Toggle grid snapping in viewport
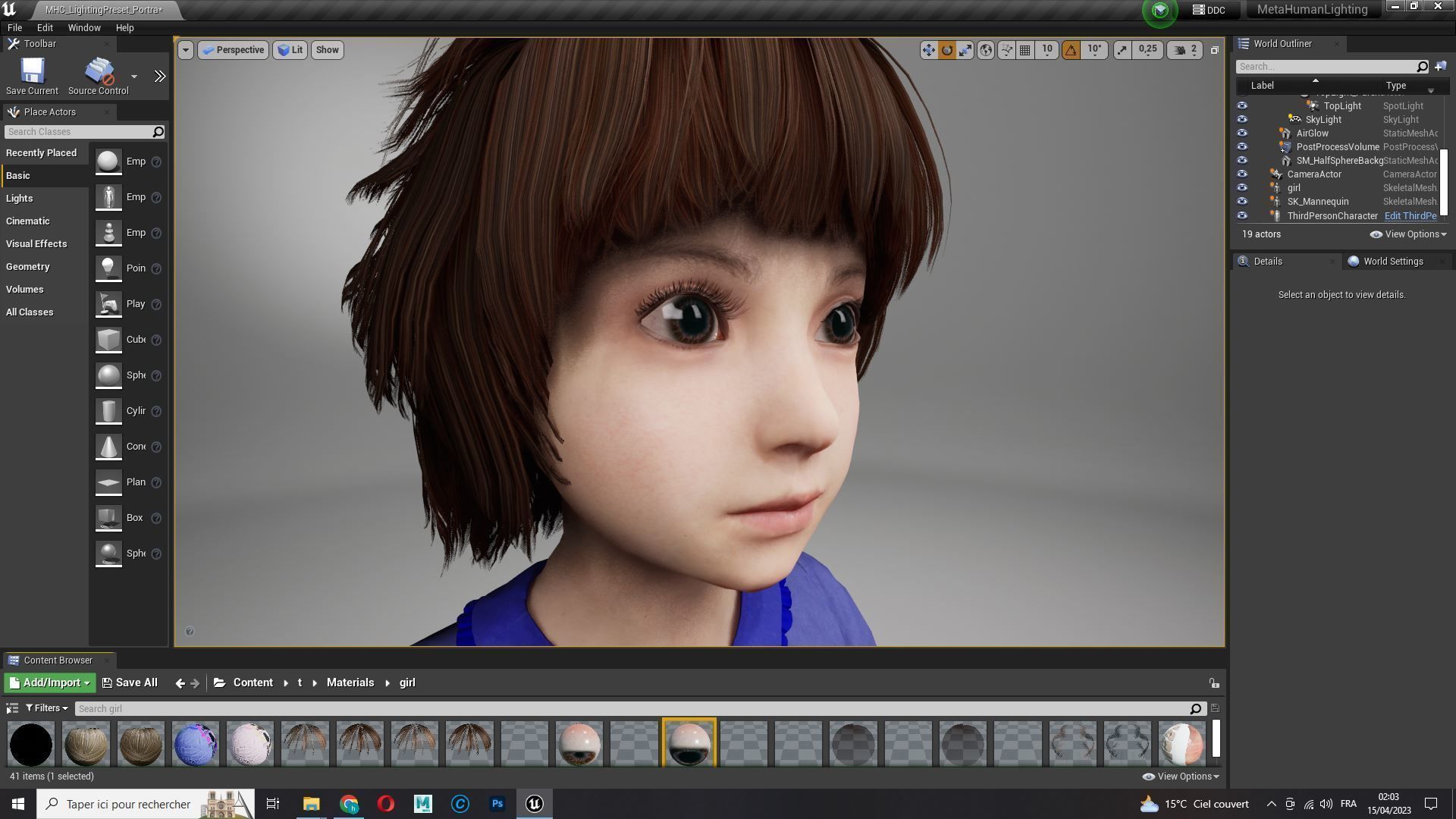 [1025, 50]
